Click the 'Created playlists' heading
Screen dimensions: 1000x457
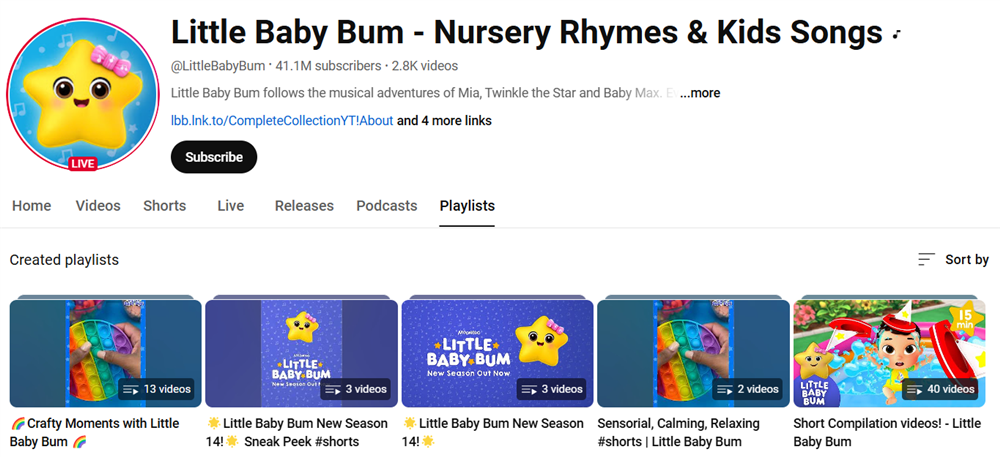click(x=64, y=259)
